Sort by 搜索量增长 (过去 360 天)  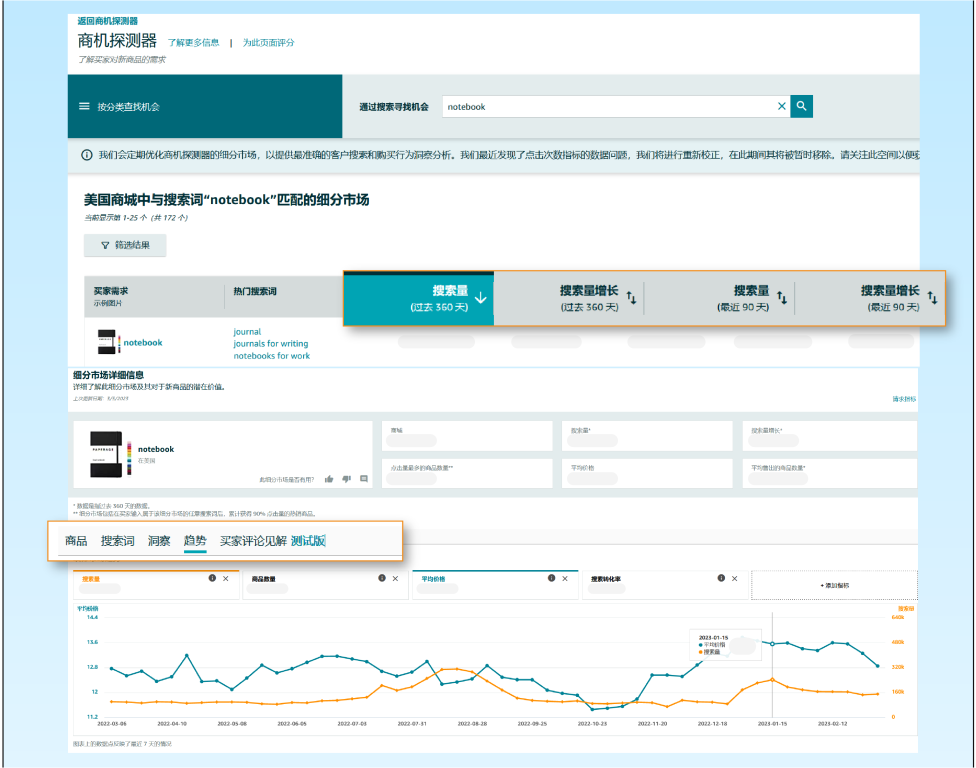pyautogui.click(x=631, y=297)
